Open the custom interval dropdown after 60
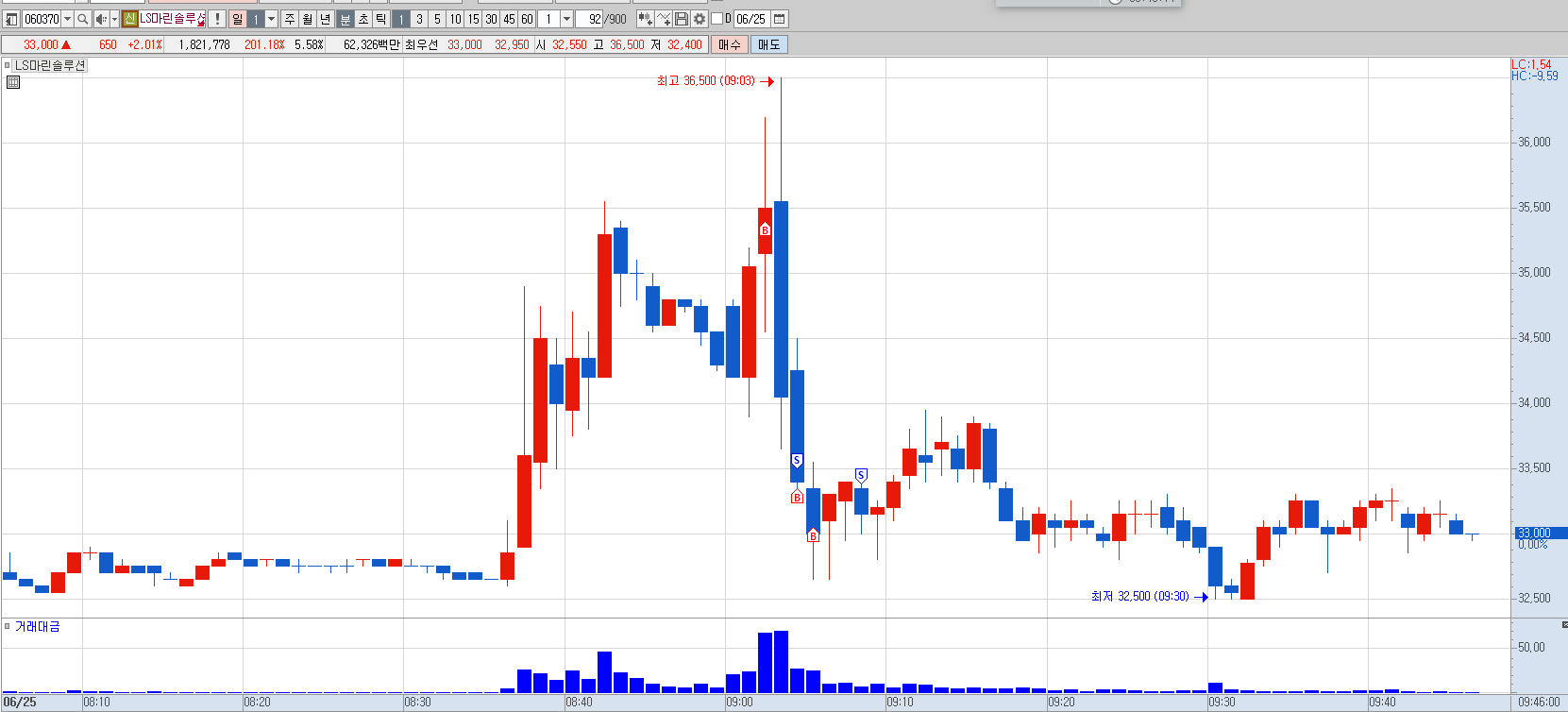 [x=566, y=19]
